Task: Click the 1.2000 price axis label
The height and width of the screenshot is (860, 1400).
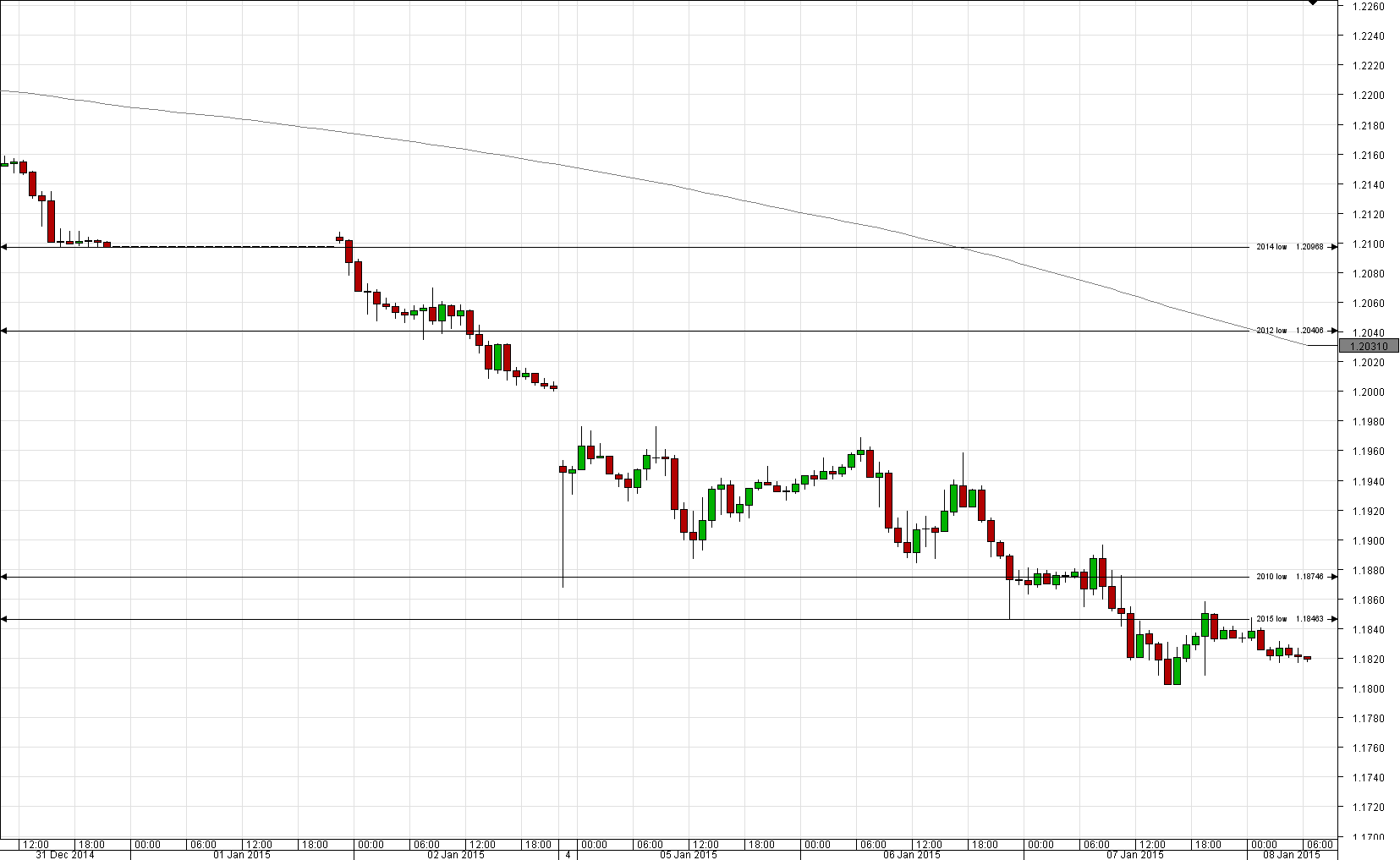Action: click(x=1368, y=392)
